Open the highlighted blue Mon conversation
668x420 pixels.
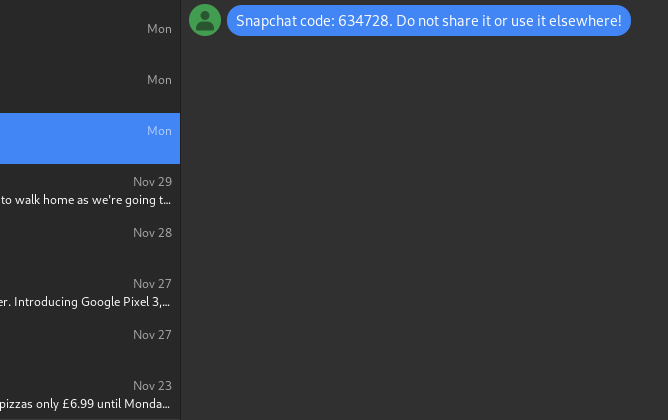tap(90, 138)
